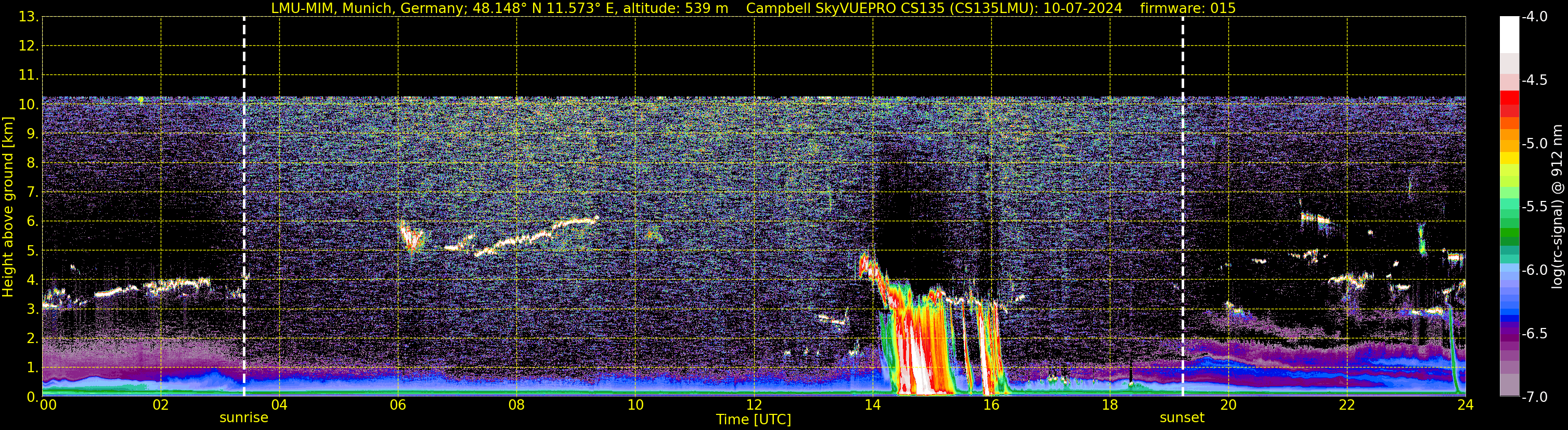Click the '16' time tick label

coord(992,405)
